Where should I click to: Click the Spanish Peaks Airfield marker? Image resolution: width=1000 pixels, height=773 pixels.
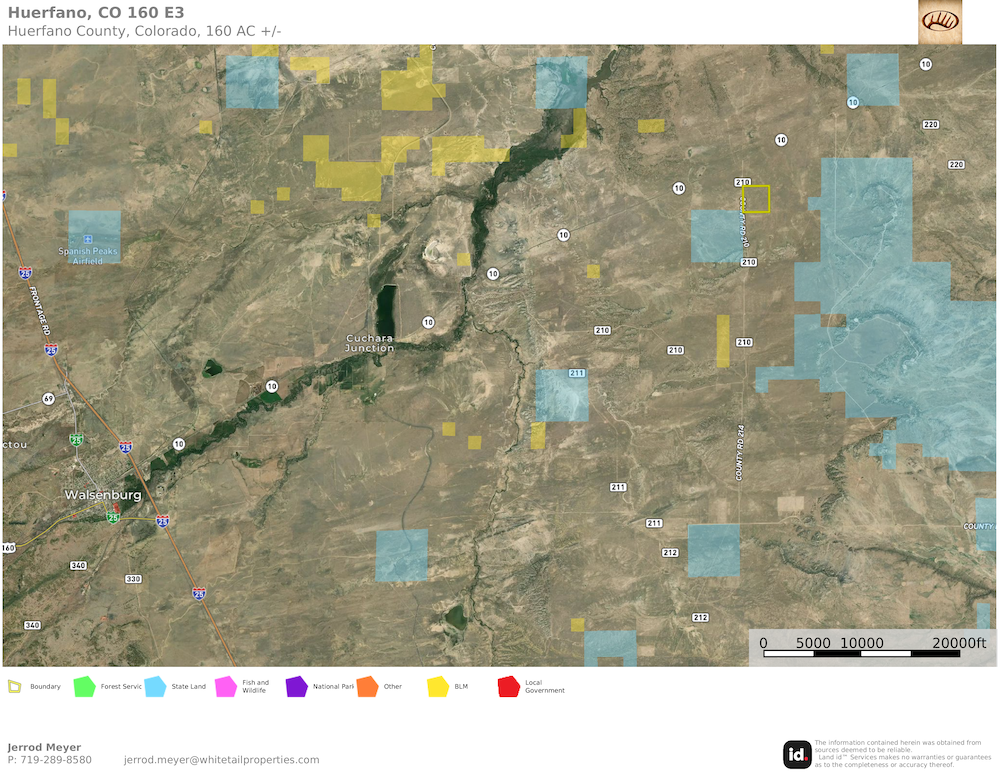point(88,238)
